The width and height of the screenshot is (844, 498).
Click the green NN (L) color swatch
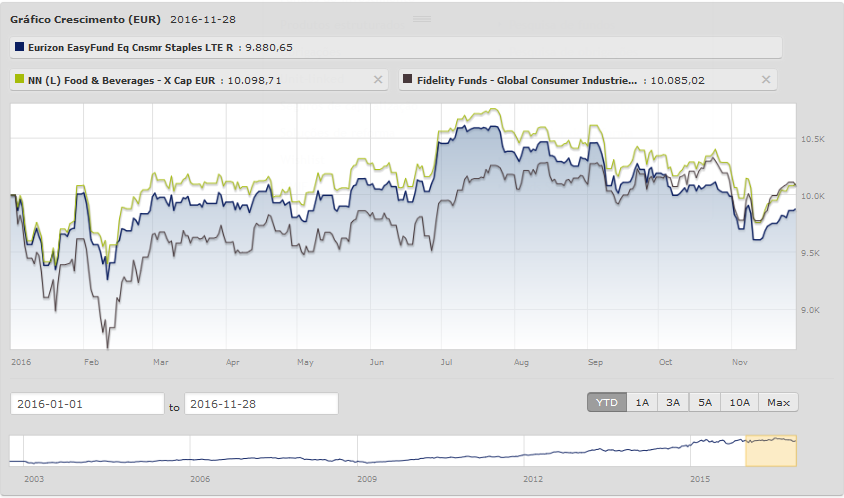(20, 79)
